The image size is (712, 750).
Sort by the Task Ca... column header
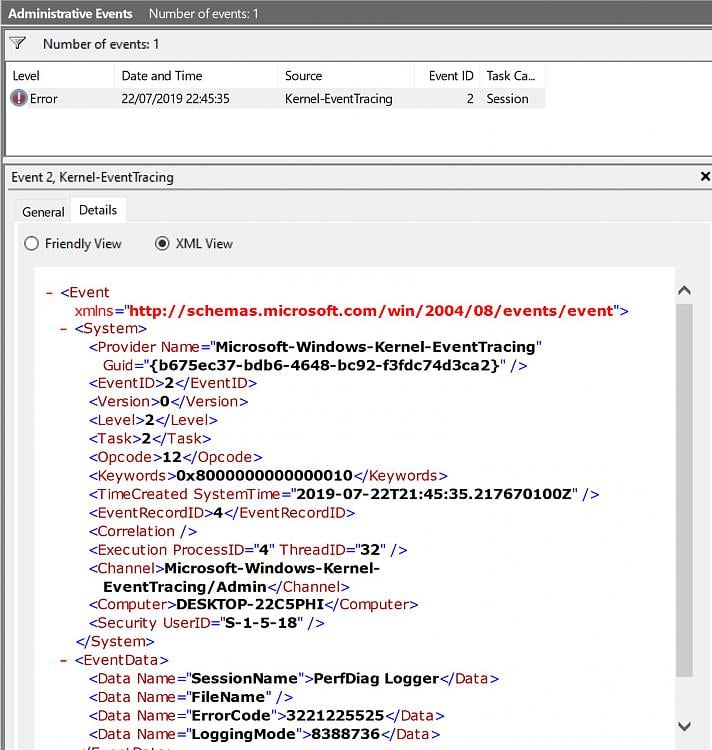(x=512, y=76)
